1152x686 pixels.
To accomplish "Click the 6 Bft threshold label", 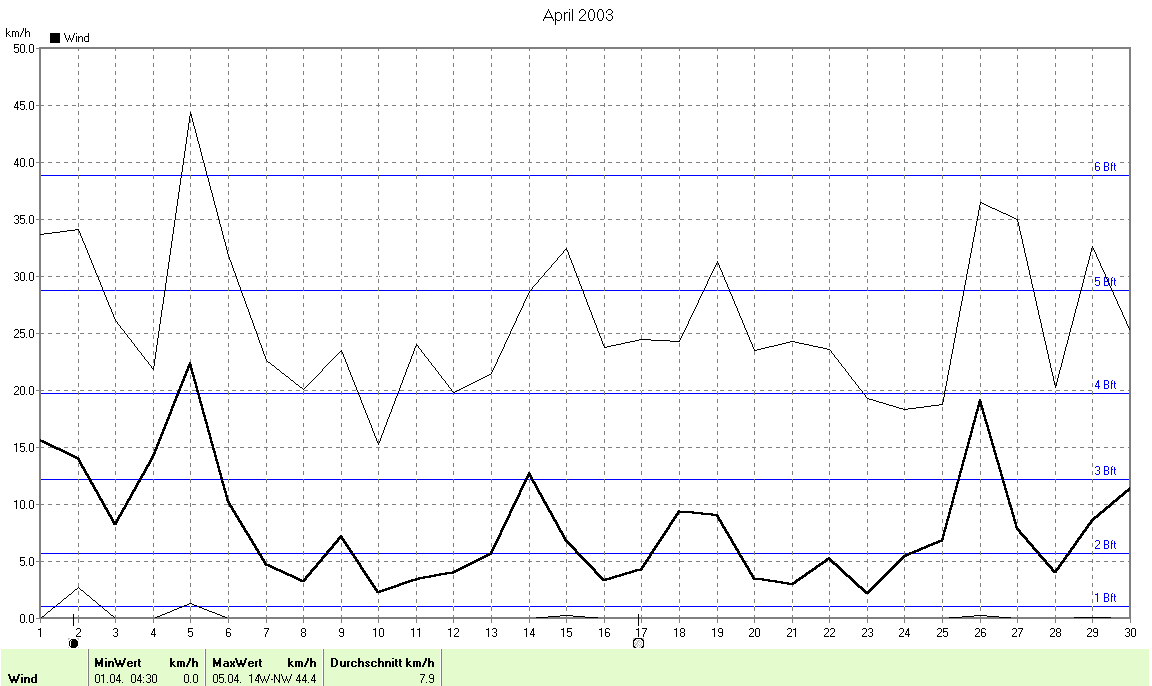I will [1104, 167].
